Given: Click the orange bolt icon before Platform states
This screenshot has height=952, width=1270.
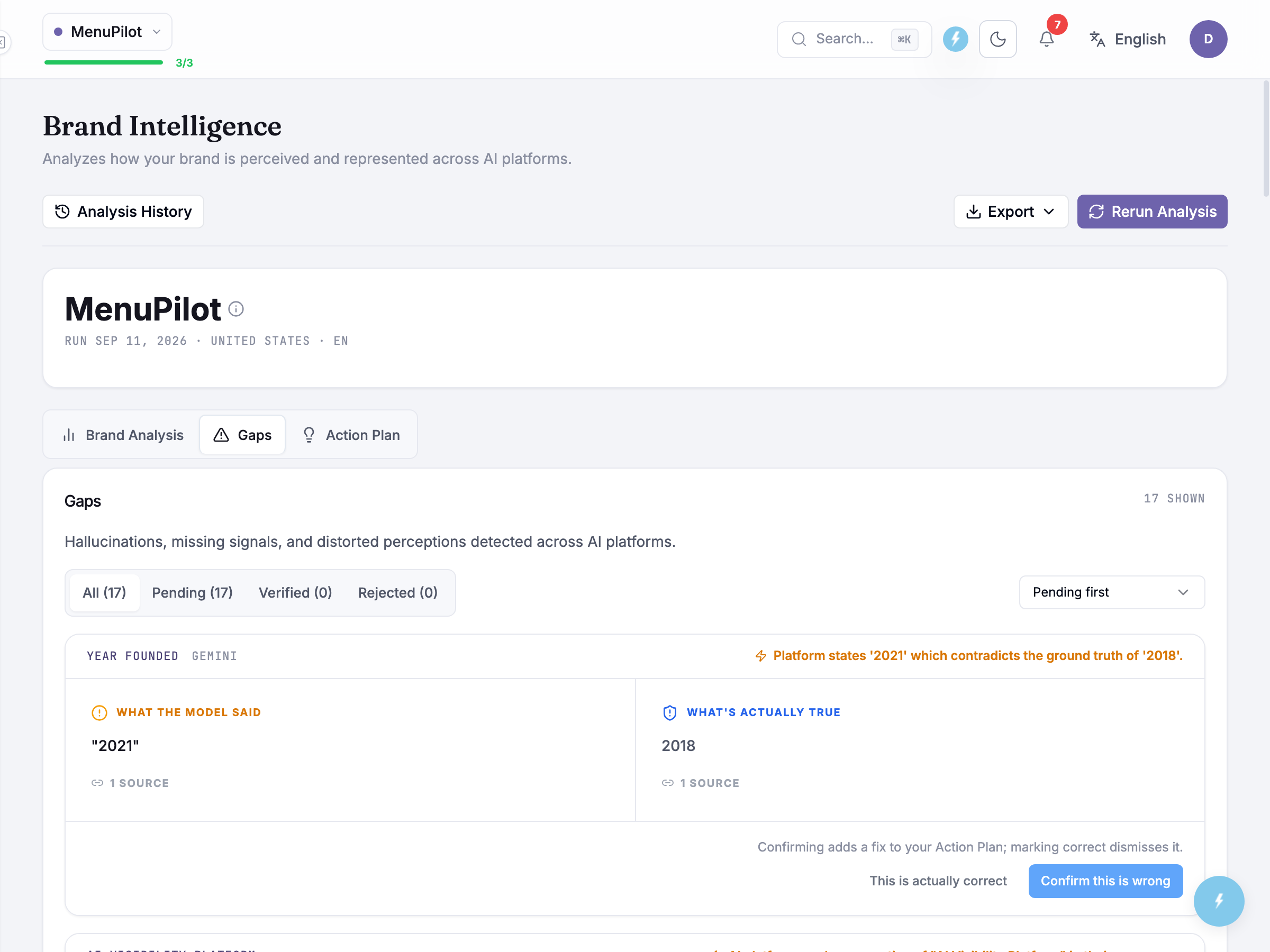Looking at the screenshot, I should 761,656.
